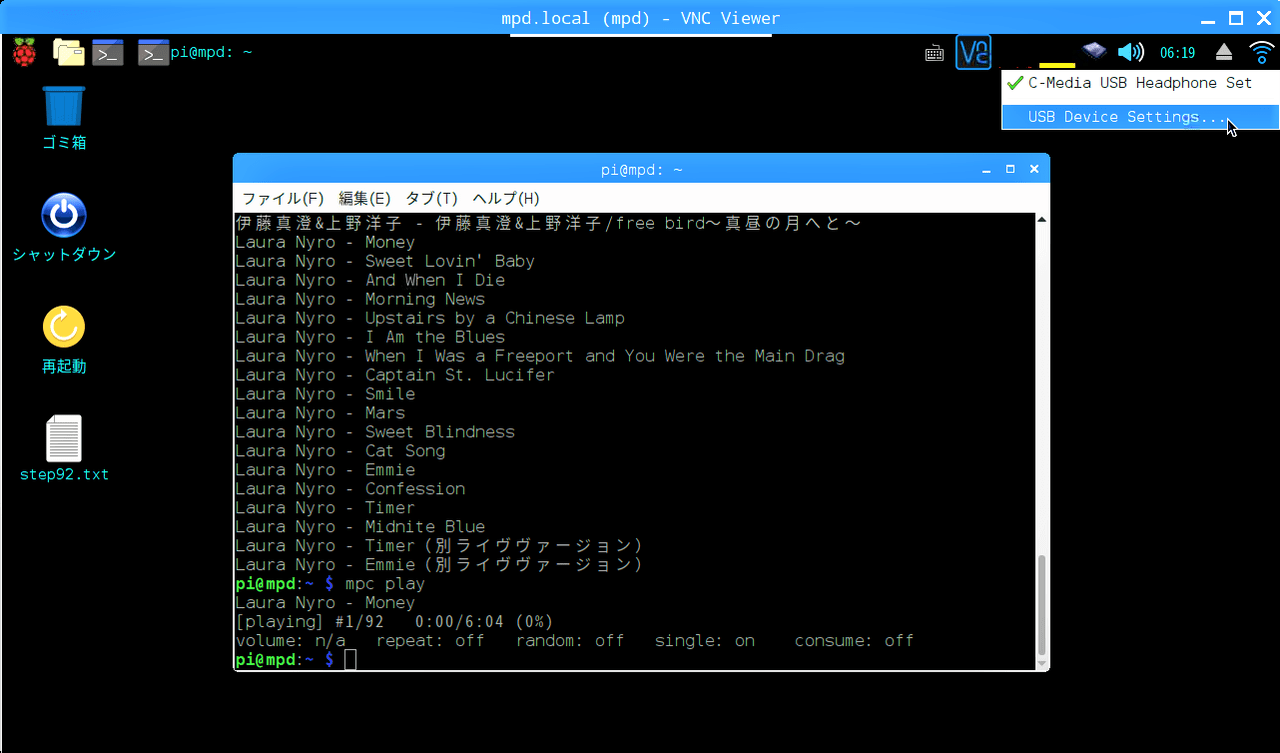
Task: Open the 編集(E) menu in the terminal
Action: tap(364, 198)
